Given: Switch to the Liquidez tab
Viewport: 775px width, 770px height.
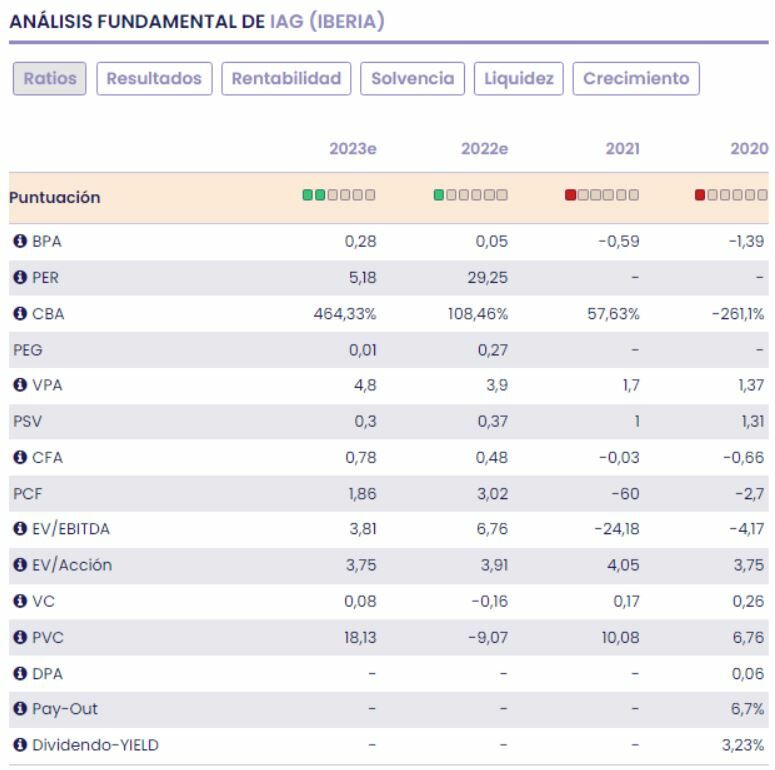Looking at the screenshot, I should (519, 79).
